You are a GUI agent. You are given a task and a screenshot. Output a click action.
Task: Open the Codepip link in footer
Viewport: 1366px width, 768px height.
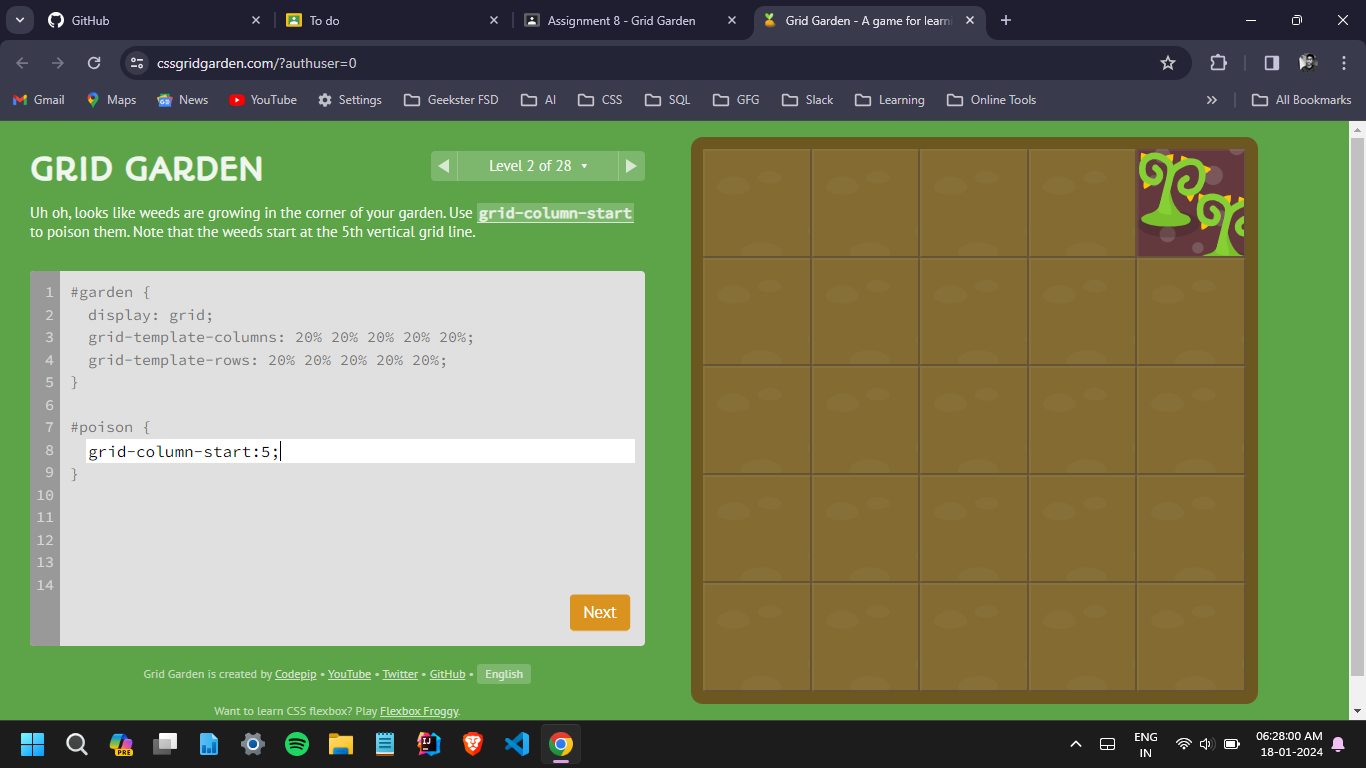coord(295,674)
